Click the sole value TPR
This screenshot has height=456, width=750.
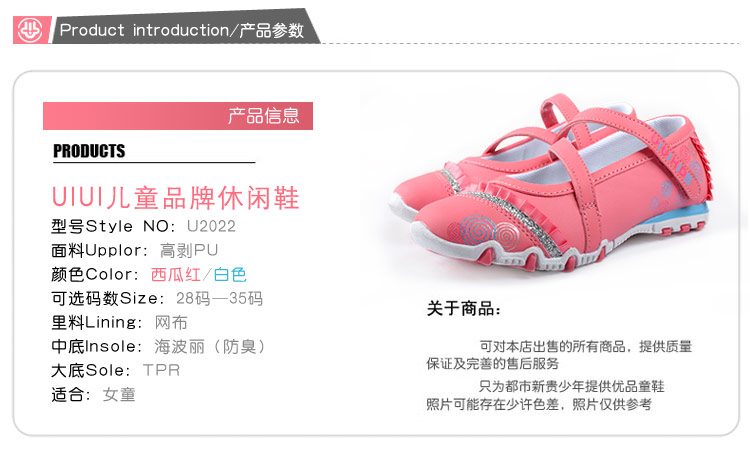(x=161, y=370)
